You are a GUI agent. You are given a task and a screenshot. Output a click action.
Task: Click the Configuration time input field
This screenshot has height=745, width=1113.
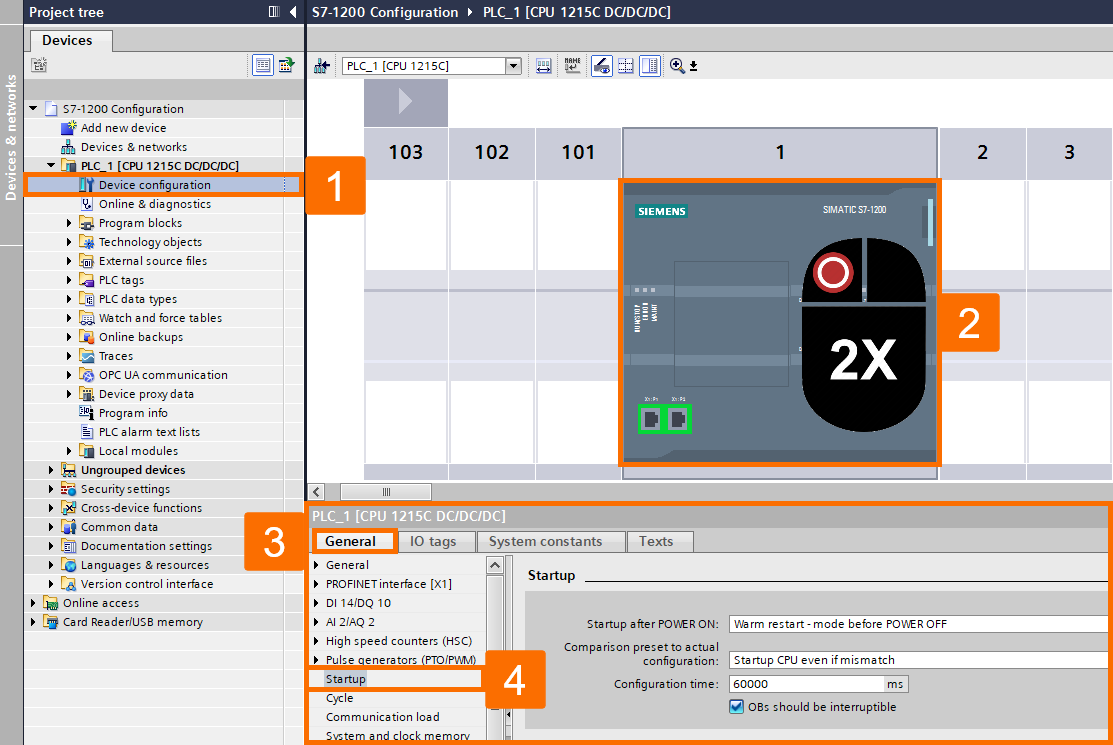point(806,684)
